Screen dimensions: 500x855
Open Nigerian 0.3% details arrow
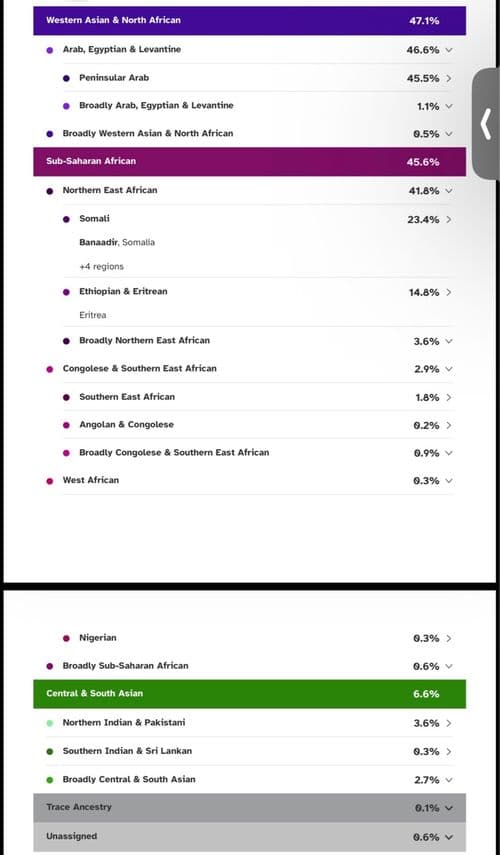pos(449,638)
